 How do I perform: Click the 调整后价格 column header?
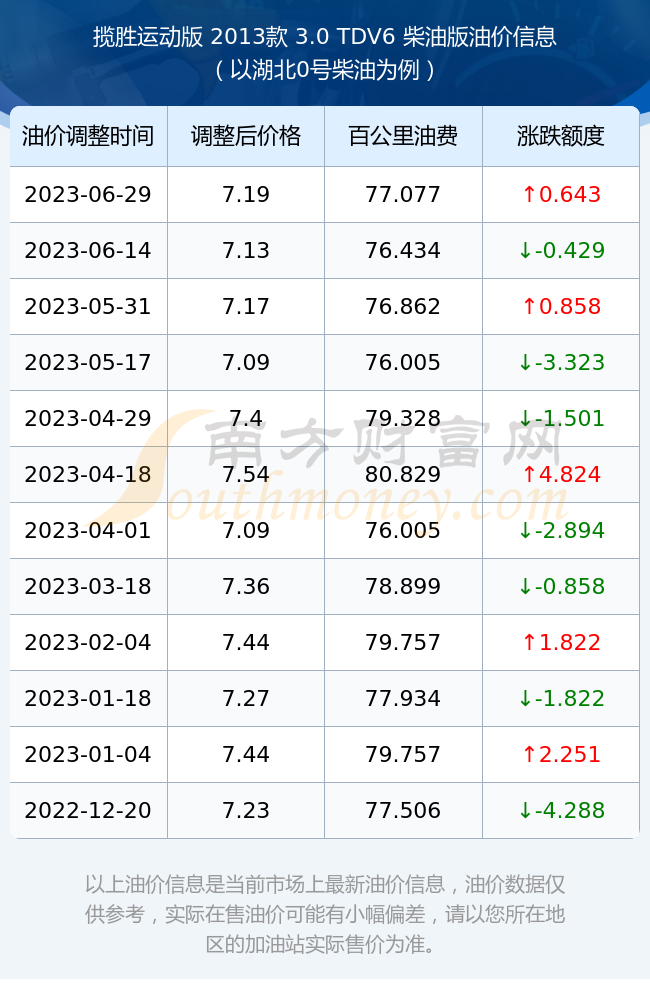pyautogui.click(x=246, y=136)
